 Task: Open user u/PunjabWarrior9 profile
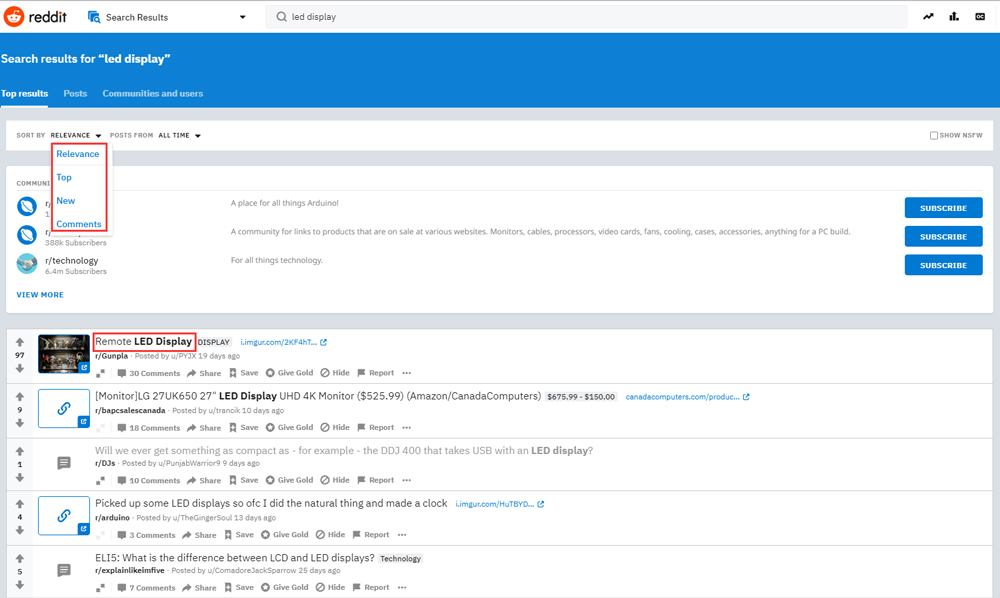(189, 463)
